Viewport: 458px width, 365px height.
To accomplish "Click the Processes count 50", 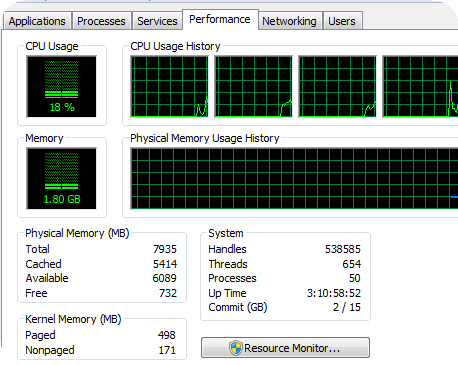I will point(354,278).
